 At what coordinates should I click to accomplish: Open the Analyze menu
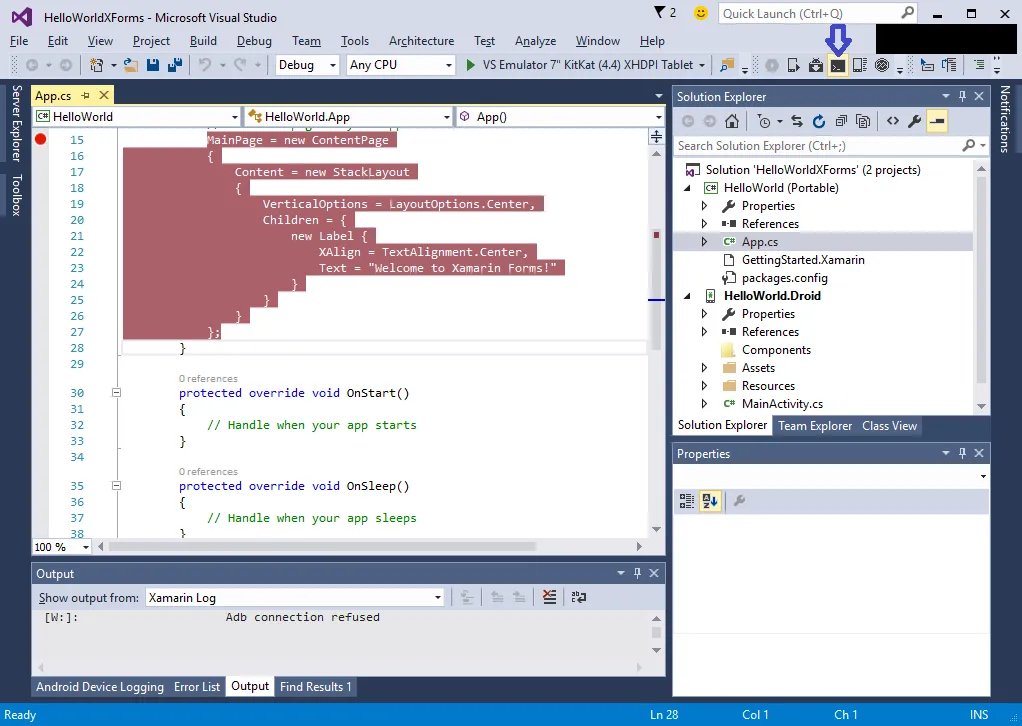tap(535, 41)
